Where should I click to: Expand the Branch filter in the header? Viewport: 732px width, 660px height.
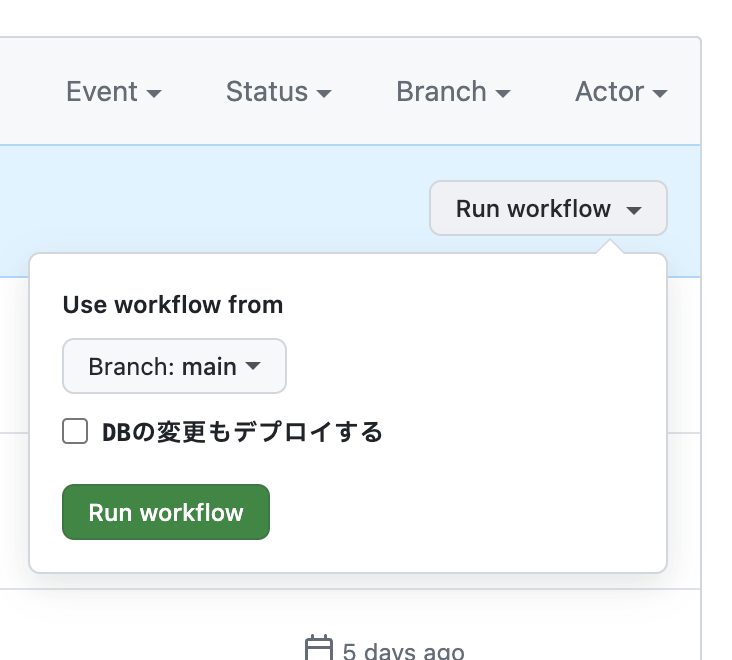(453, 91)
